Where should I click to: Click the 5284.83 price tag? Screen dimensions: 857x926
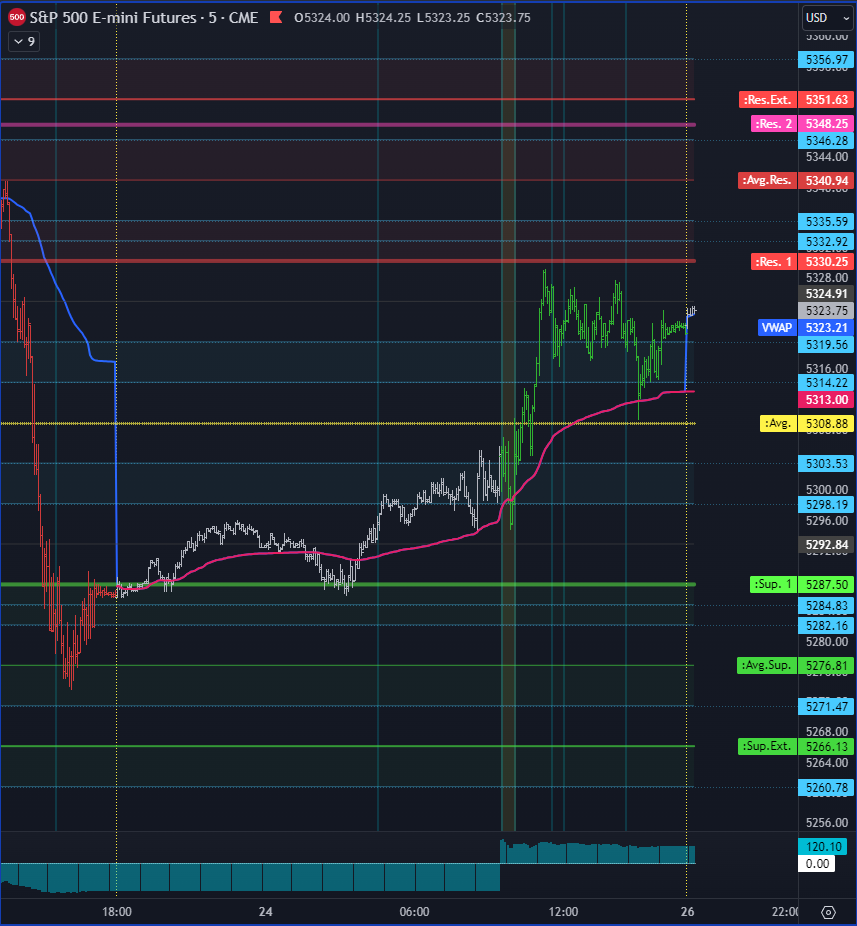click(x=826, y=605)
